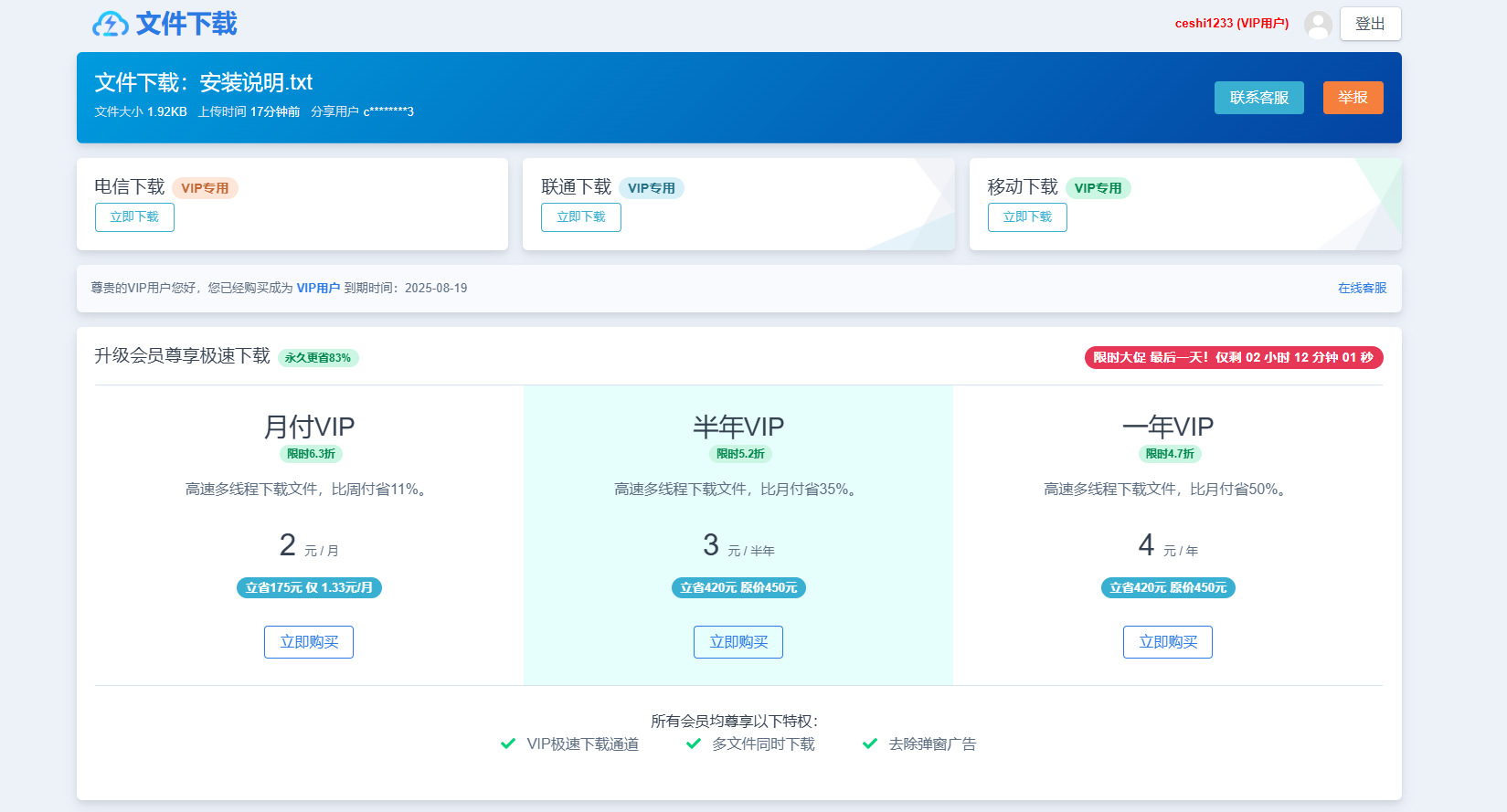Click checkmark icon beside 去除弹窗广告
The width and height of the screenshot is (1507, 812).
click(870, 743)
